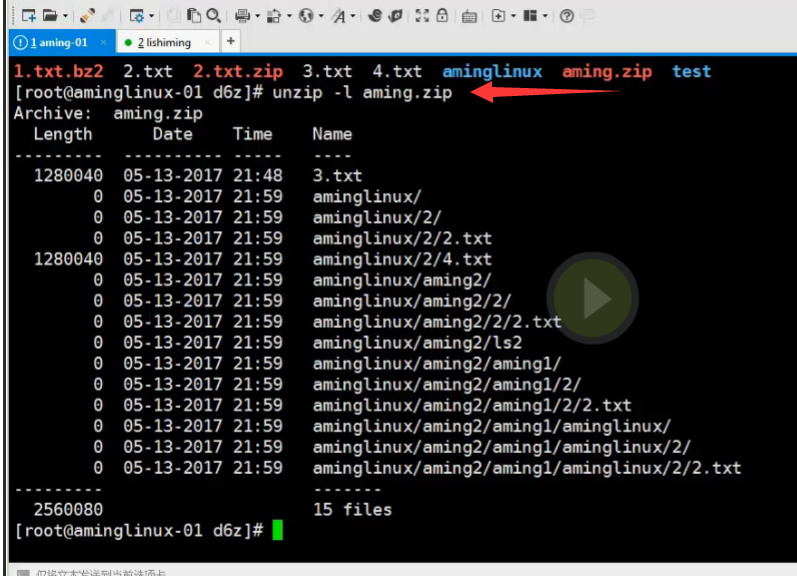Viewport: 797px width, 576px height.
Task: Expand the properties dropdown arrow
Action: click(x=151, y=16)
